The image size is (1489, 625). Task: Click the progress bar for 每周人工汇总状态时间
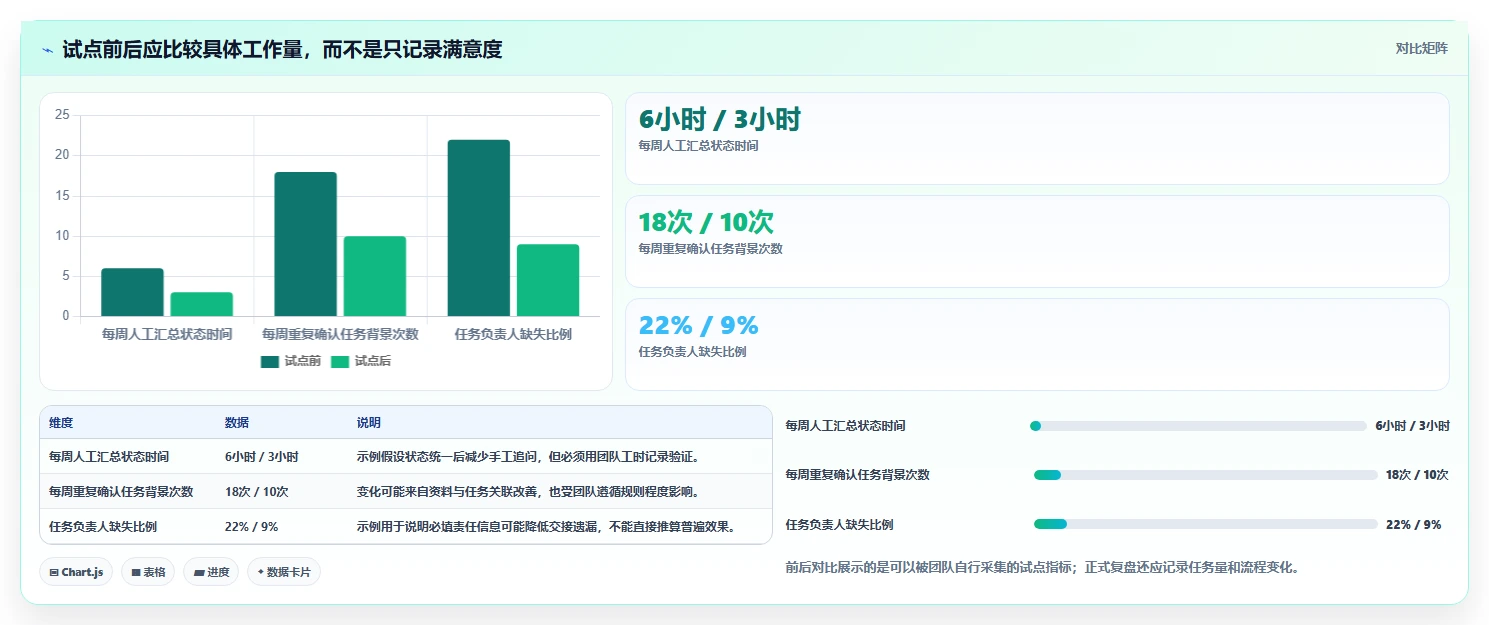(x=1198, y=426)
